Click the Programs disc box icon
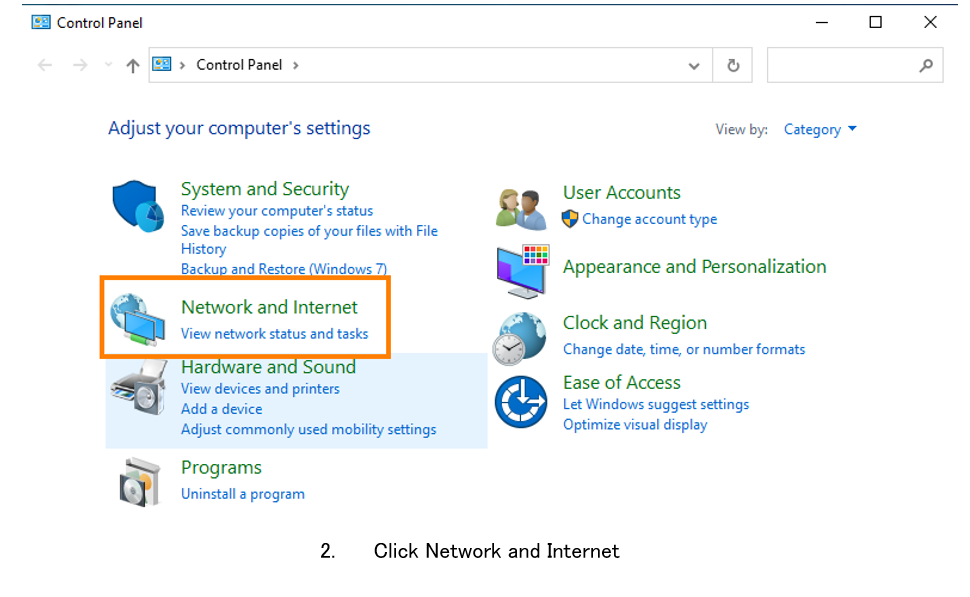The image size is (970, 597). coord(137,481)
